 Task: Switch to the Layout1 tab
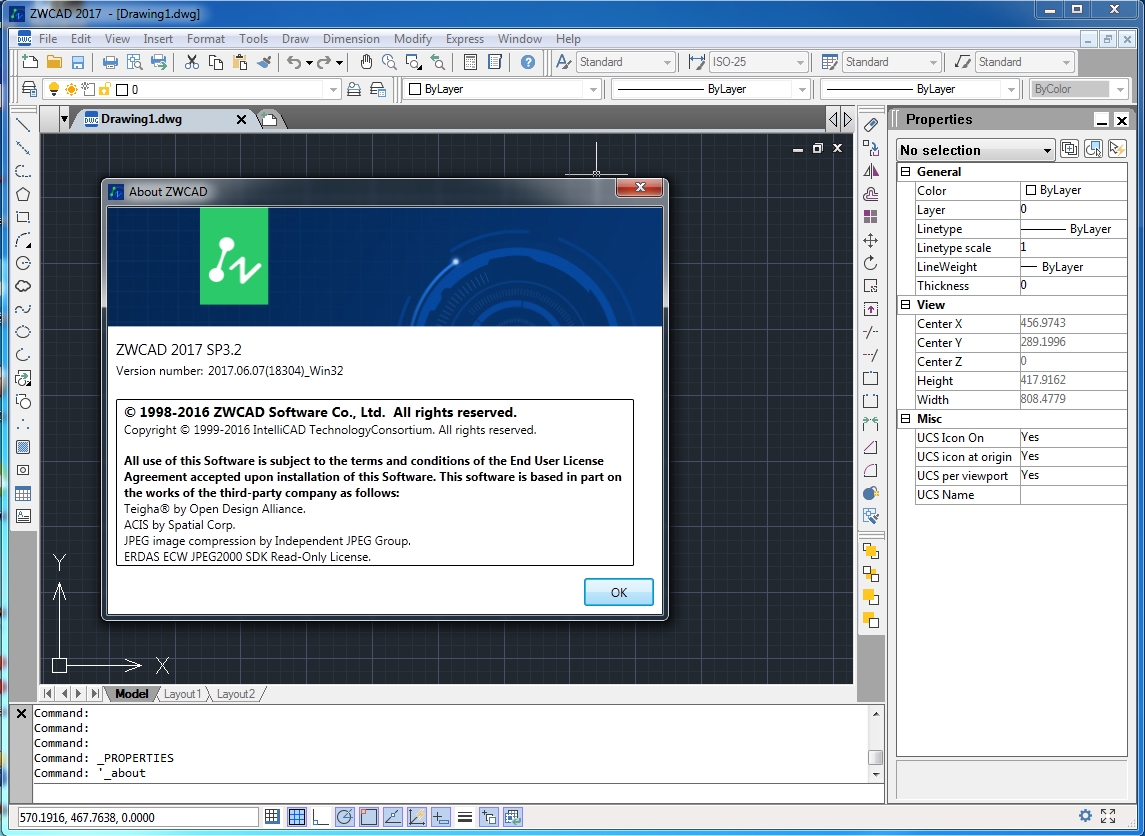(x=182, y=694)
